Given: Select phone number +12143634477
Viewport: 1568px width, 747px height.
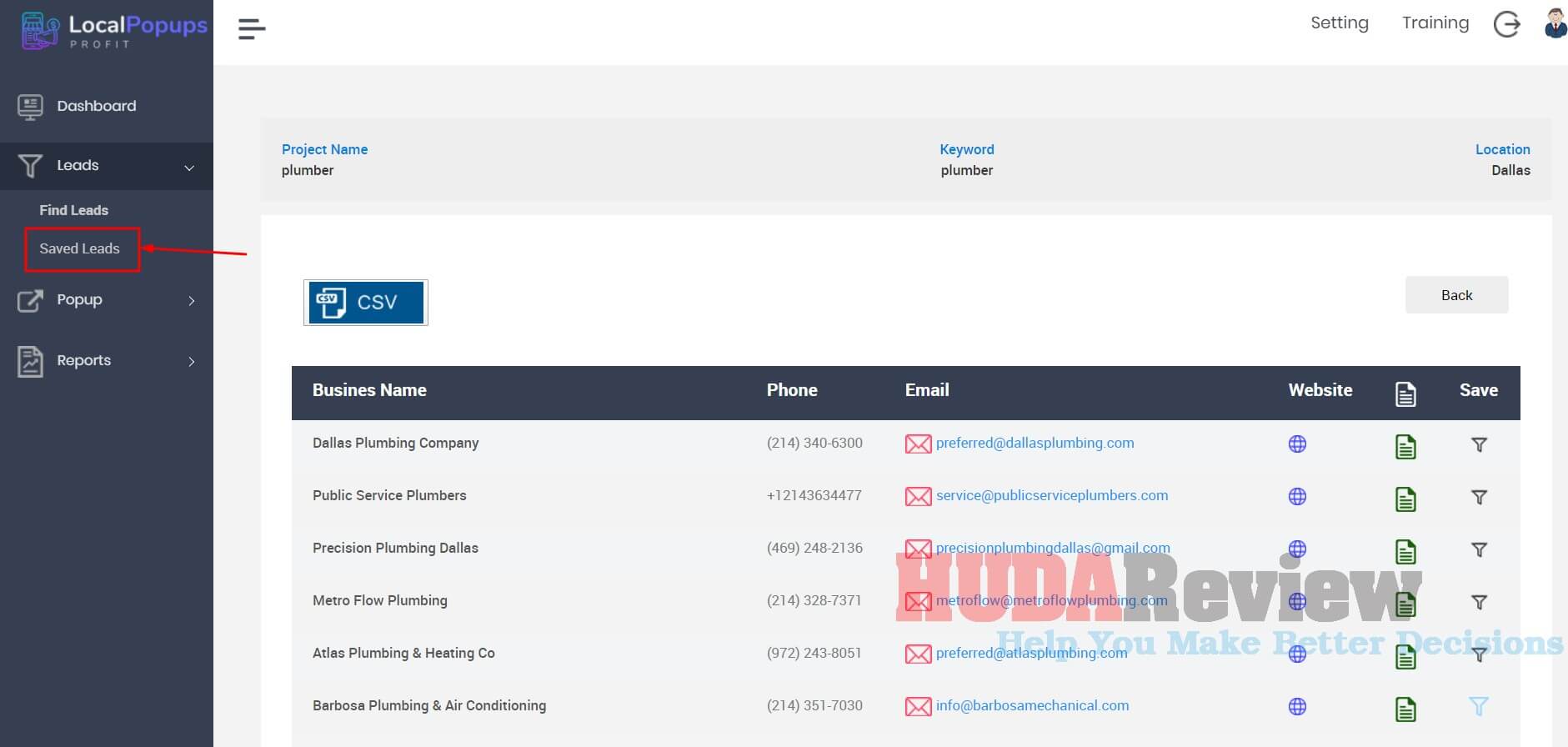Looking at the screenshot, I should (814, 495).
